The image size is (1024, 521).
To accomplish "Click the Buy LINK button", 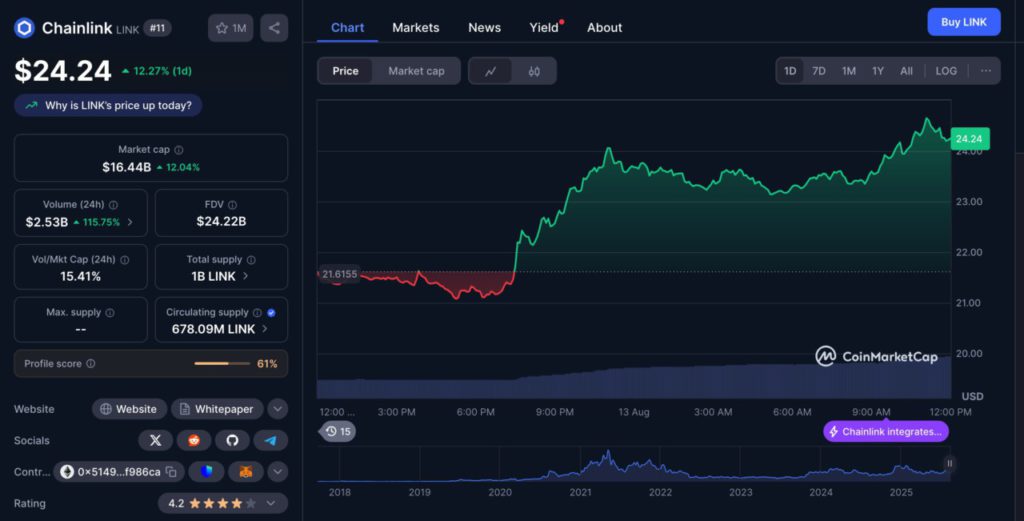I will pyautogui.click(x=963, y=22).
